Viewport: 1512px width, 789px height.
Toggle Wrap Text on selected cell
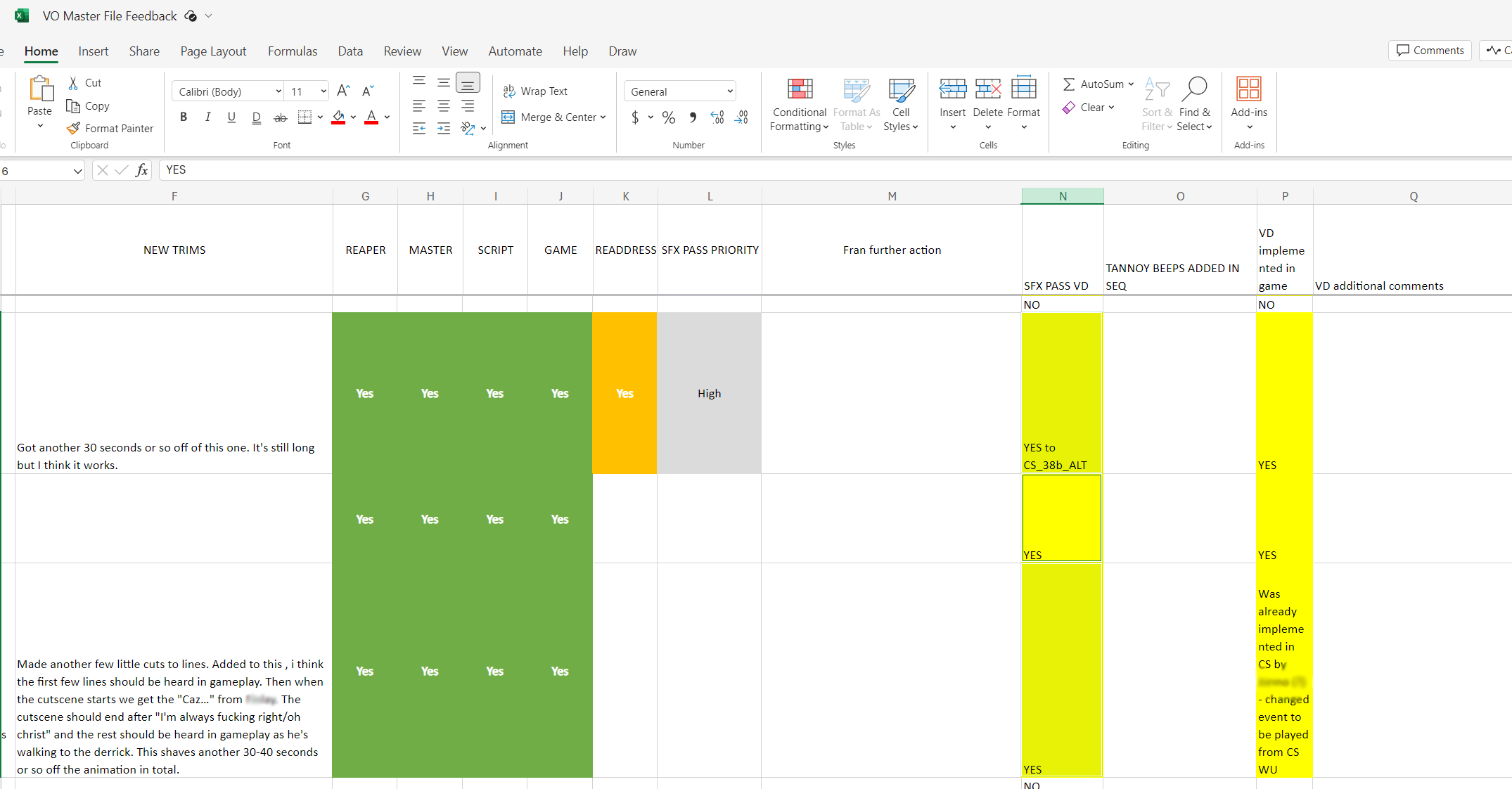coord(535,91)
